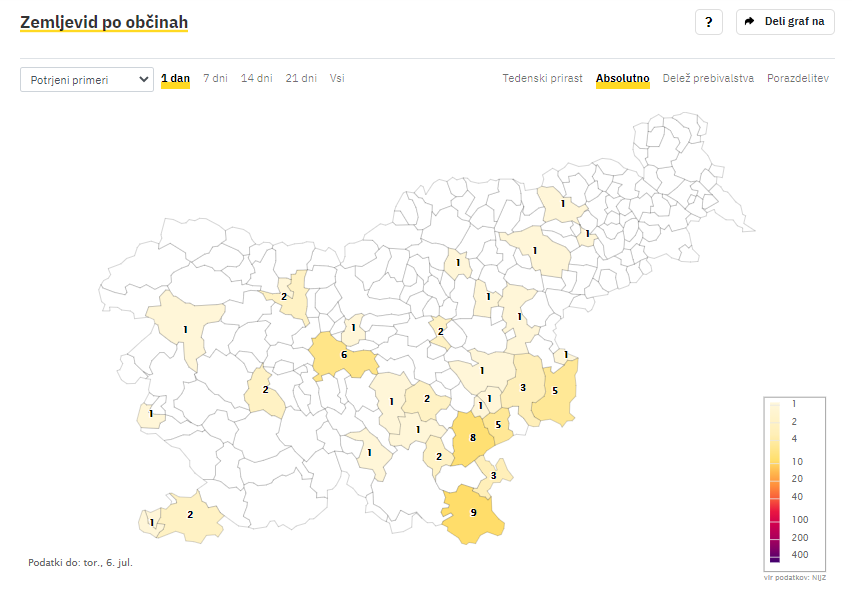Click the Deli graf na button
This screenshot has width=852, height=606.
[785, 22]
